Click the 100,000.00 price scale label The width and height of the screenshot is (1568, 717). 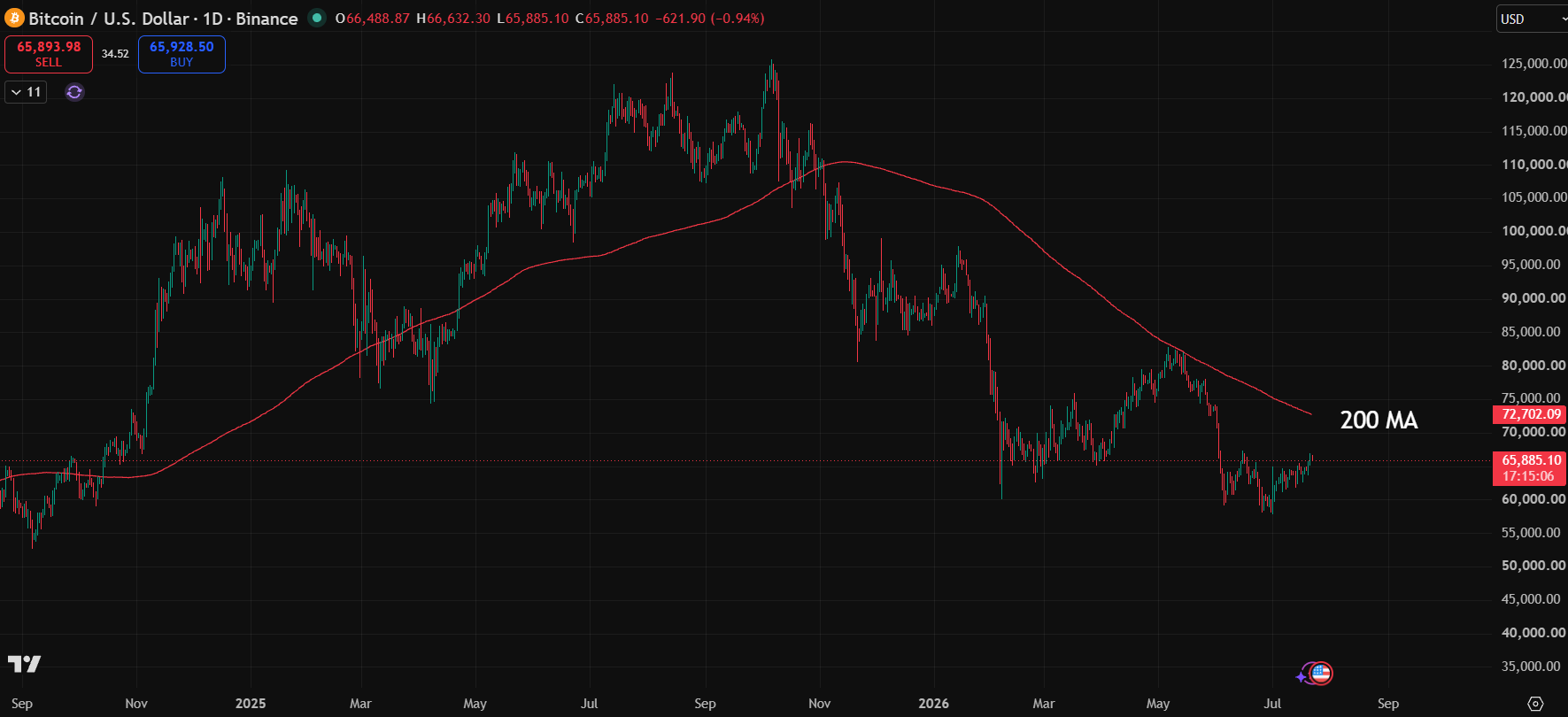point(1533,231)
